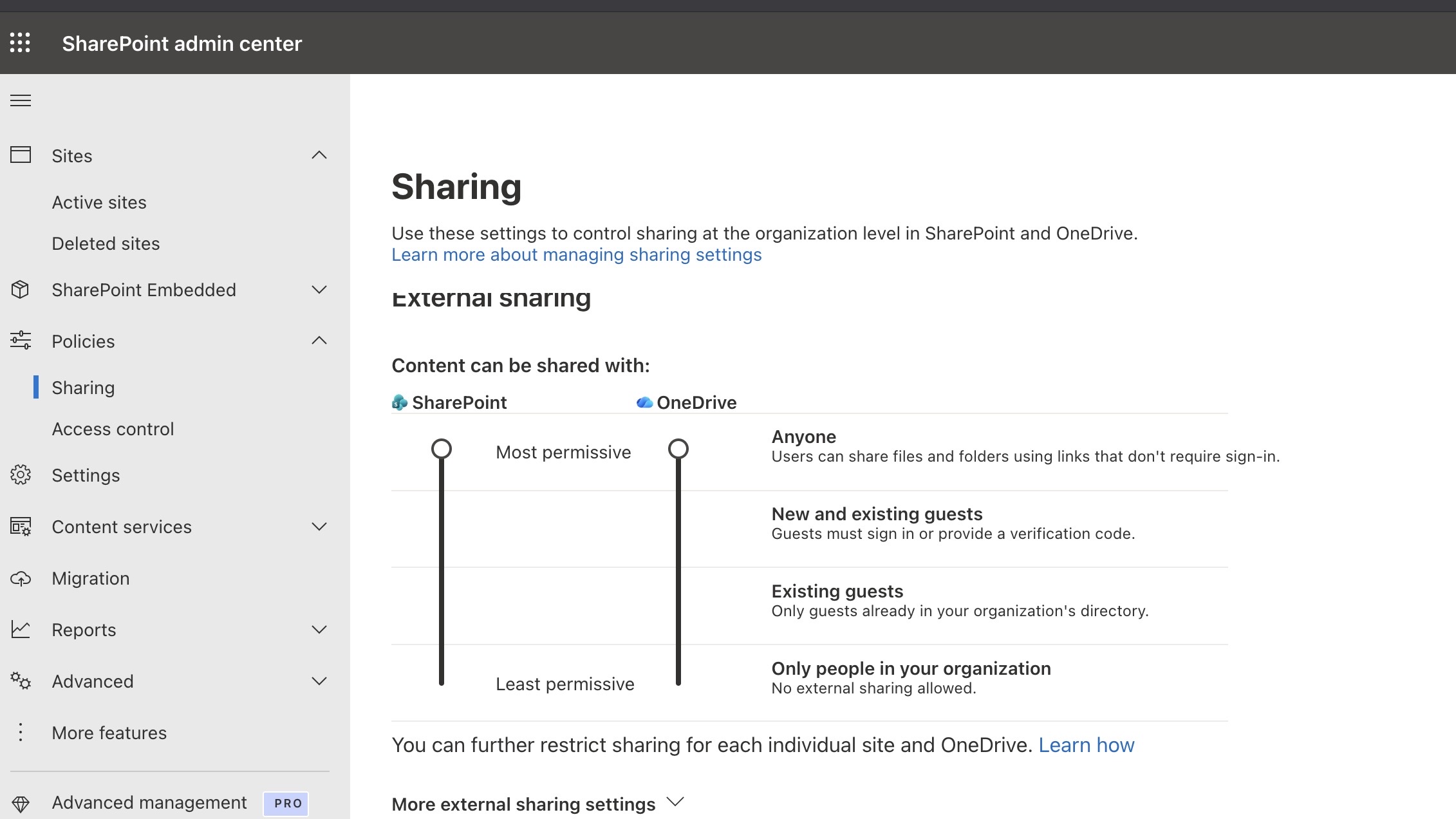
Task: Click the Reports chart icon
Action: [x=21, y=629]
